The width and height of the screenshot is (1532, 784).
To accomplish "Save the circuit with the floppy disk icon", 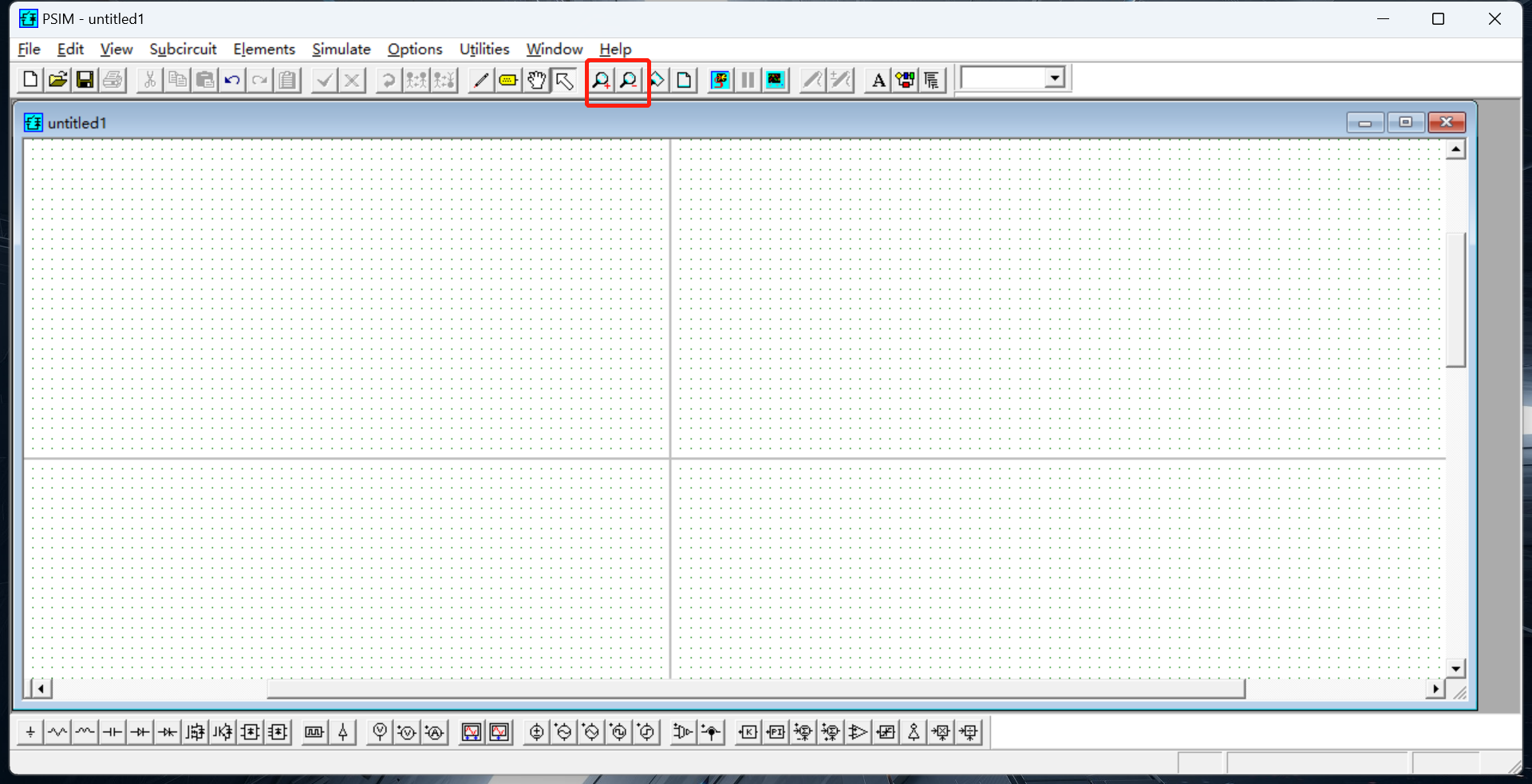I will pos(85,80).
